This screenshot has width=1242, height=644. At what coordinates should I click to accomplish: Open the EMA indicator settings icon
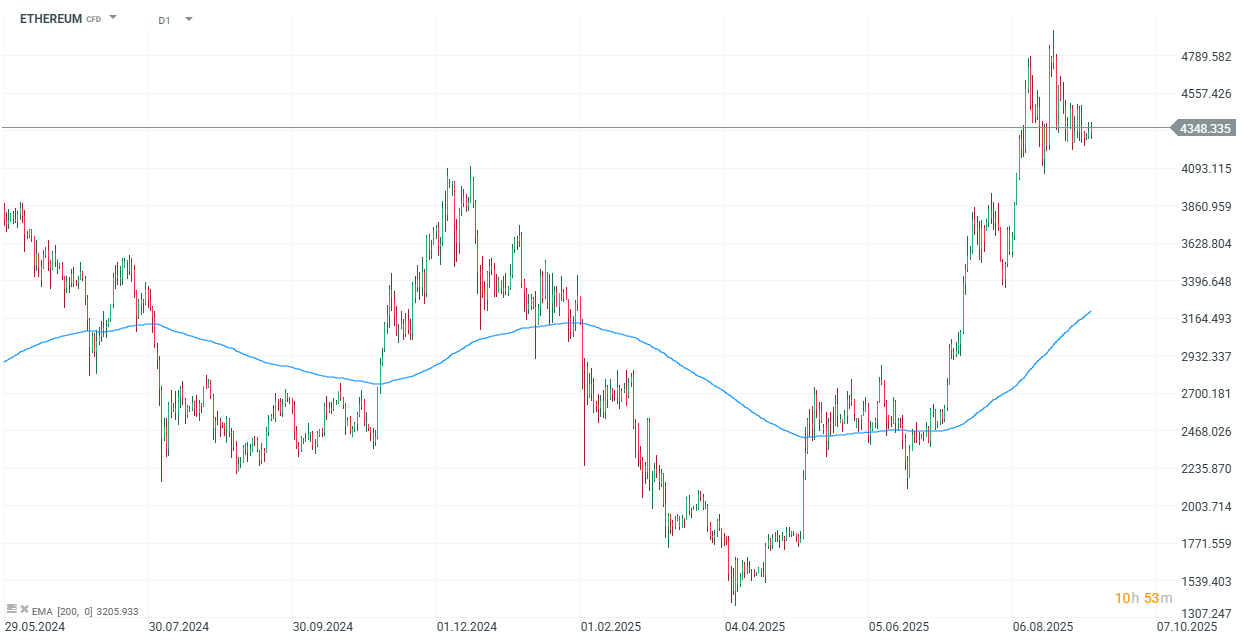point(12,610)
